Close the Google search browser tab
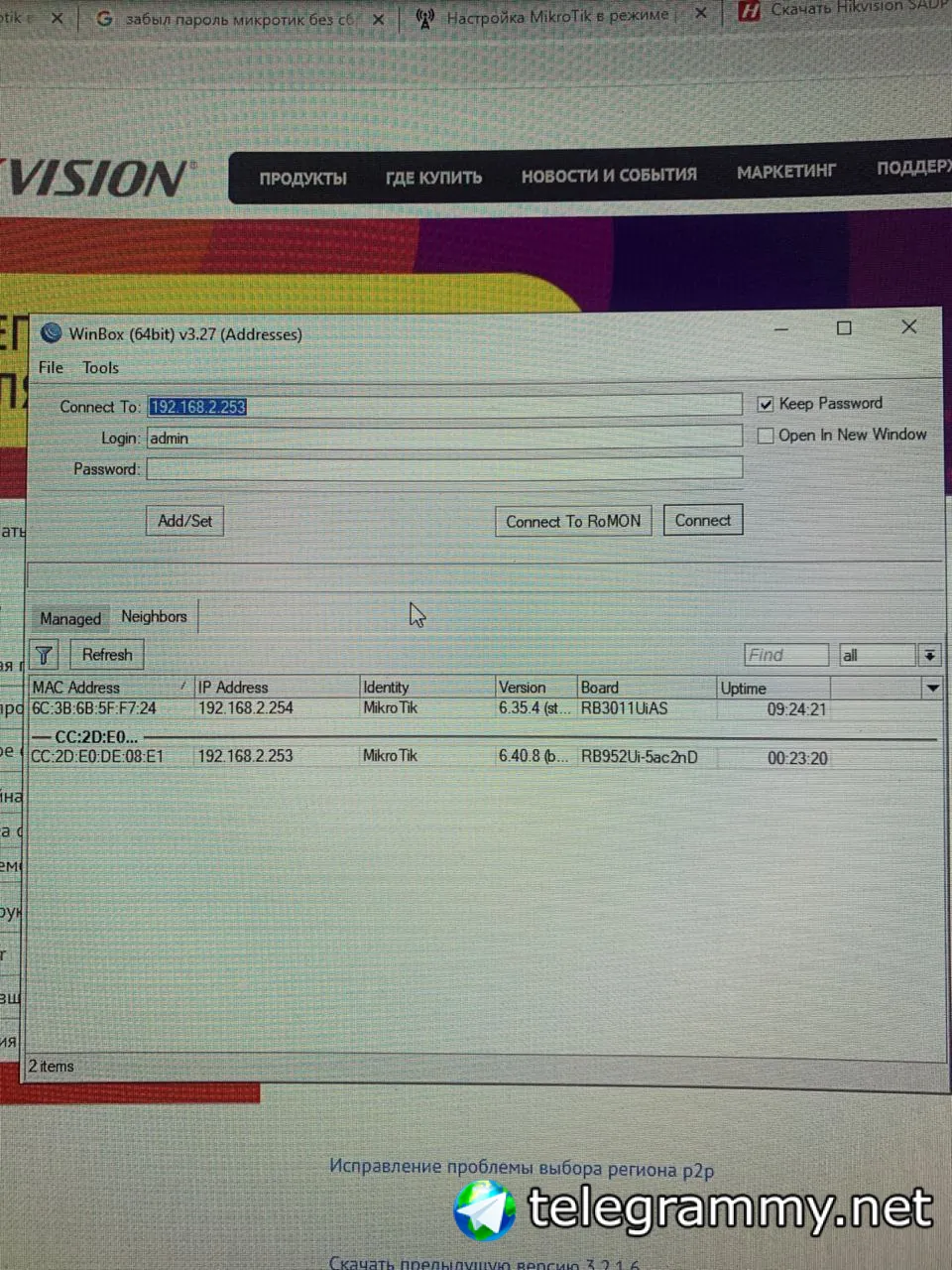Viewport: 952px width, 1270px height. (x=378, y=19)
